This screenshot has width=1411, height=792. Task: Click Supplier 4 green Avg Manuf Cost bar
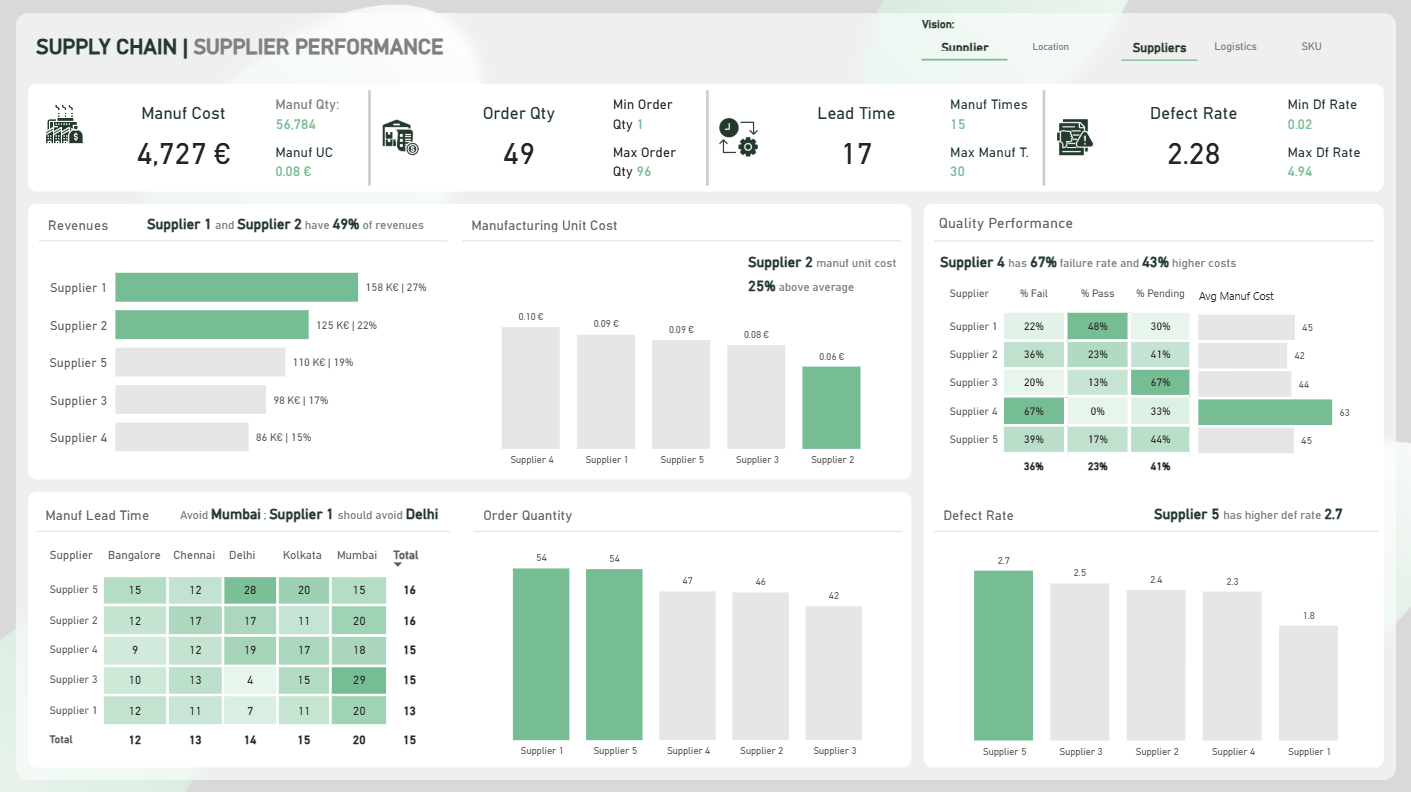point(1265,412)
